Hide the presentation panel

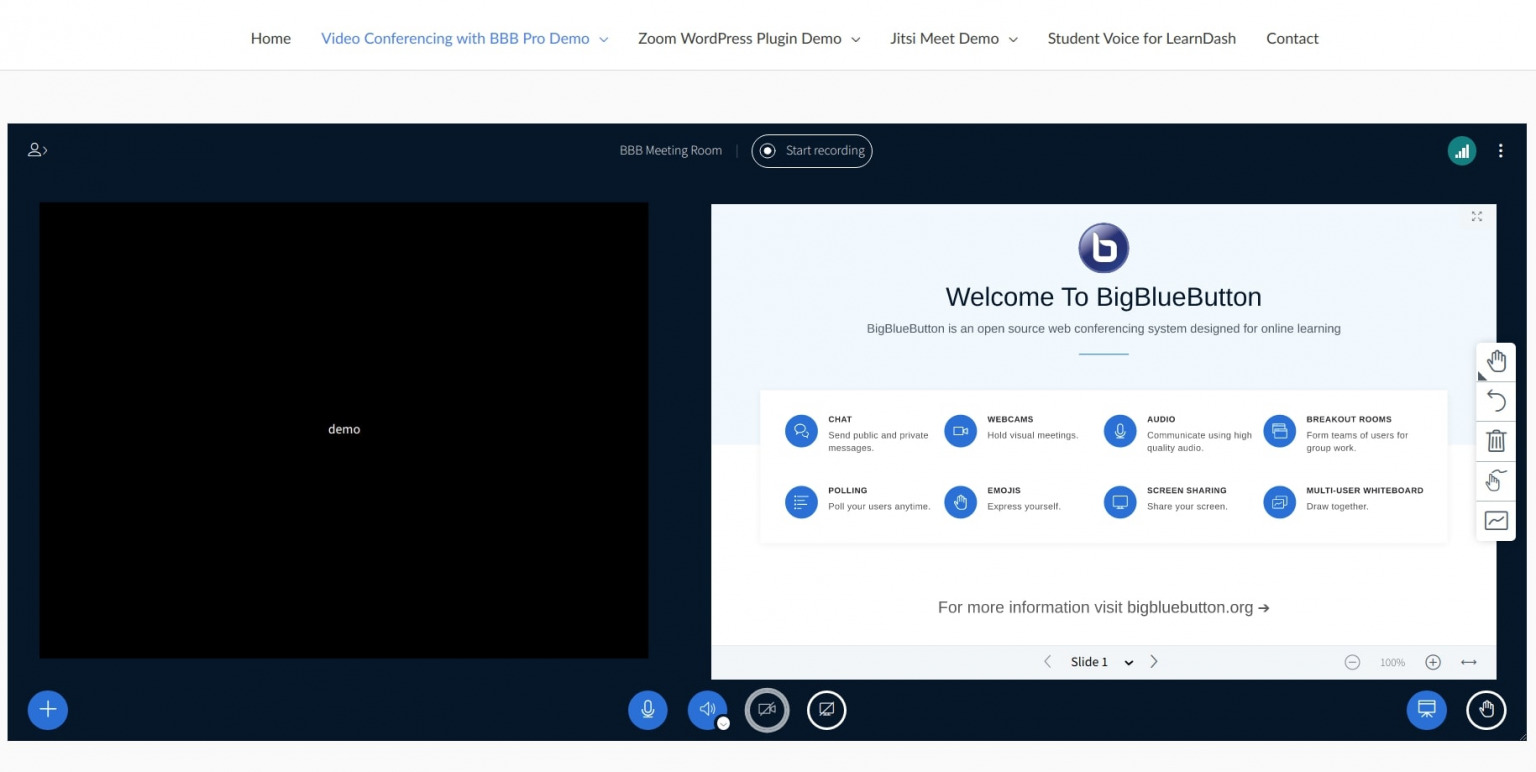1427,710
